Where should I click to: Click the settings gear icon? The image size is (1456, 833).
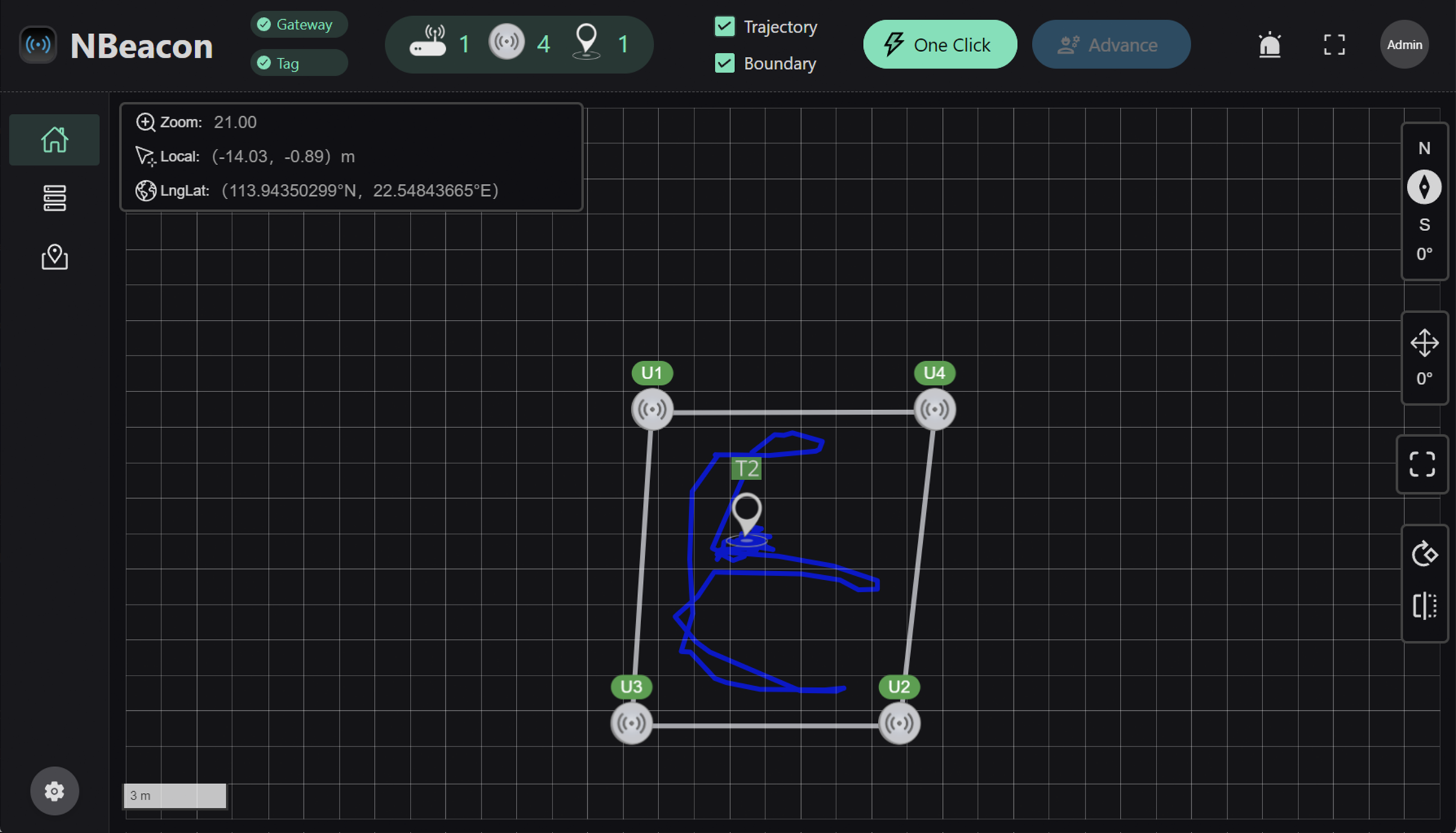point(54,791)
